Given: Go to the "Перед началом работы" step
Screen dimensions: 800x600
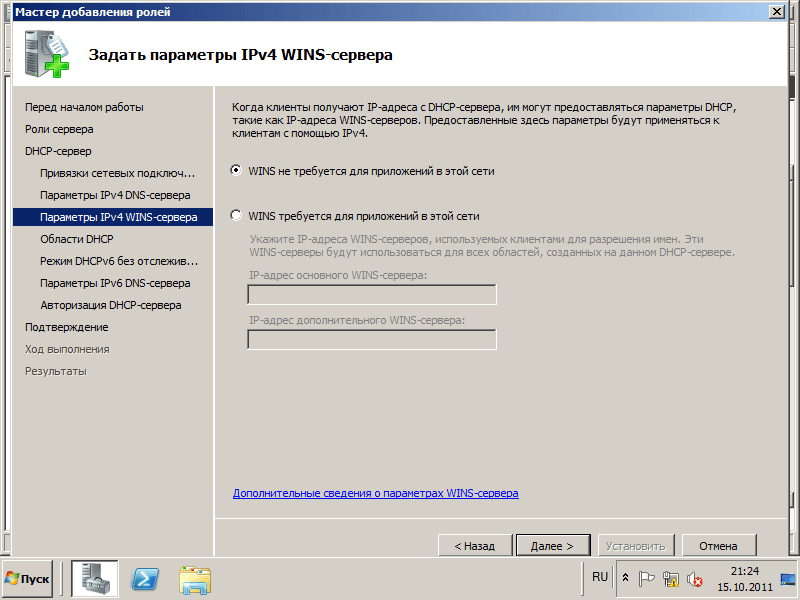Looking at the screenshot, I should 84,107.
